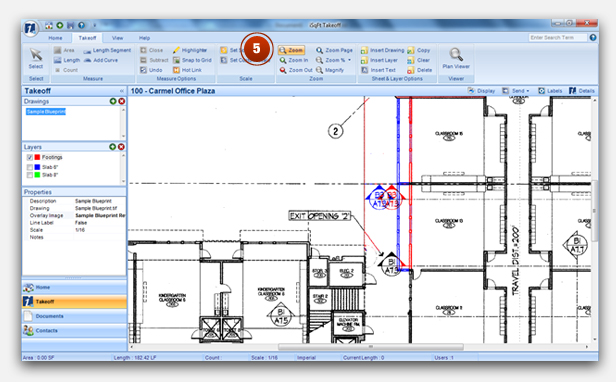The width and height of the screenshot is (616, 382).
Task: Switch to the Home ribbon tab
Action: [55, 38]
